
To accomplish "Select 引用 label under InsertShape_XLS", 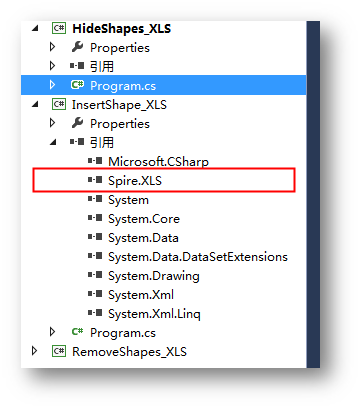I will tap(102, 142).
